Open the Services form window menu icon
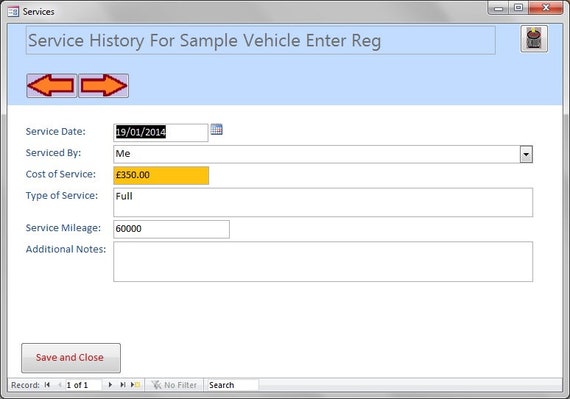Viewport: 570px width, 399px height. (x=13, y=12)
